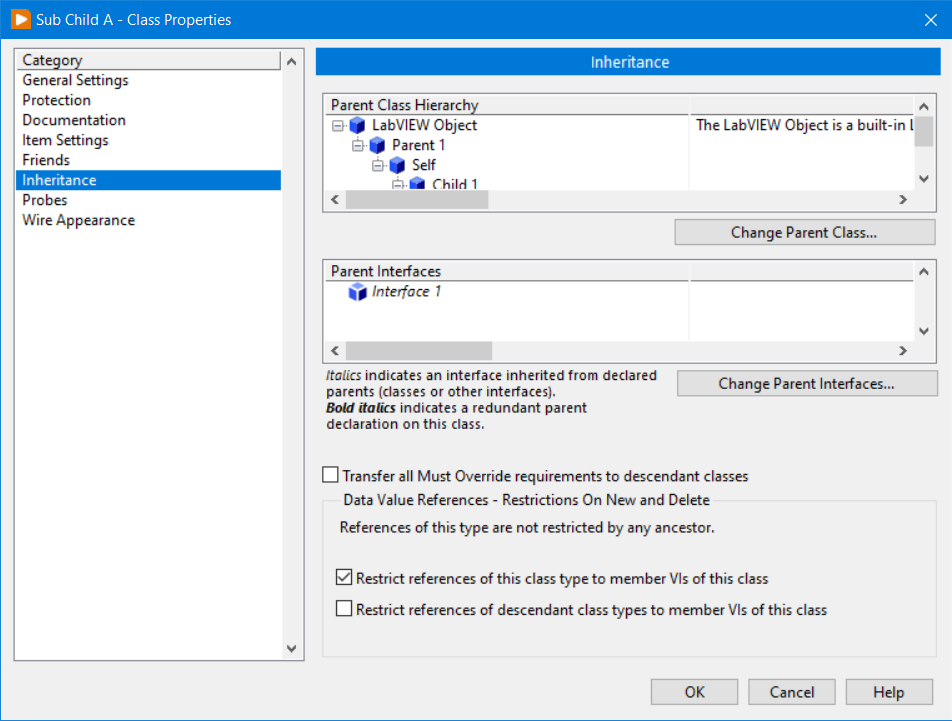Click the LabVIEW logo in title bar
The width and height of the screenshot is (952, 721).
(21, 19)
